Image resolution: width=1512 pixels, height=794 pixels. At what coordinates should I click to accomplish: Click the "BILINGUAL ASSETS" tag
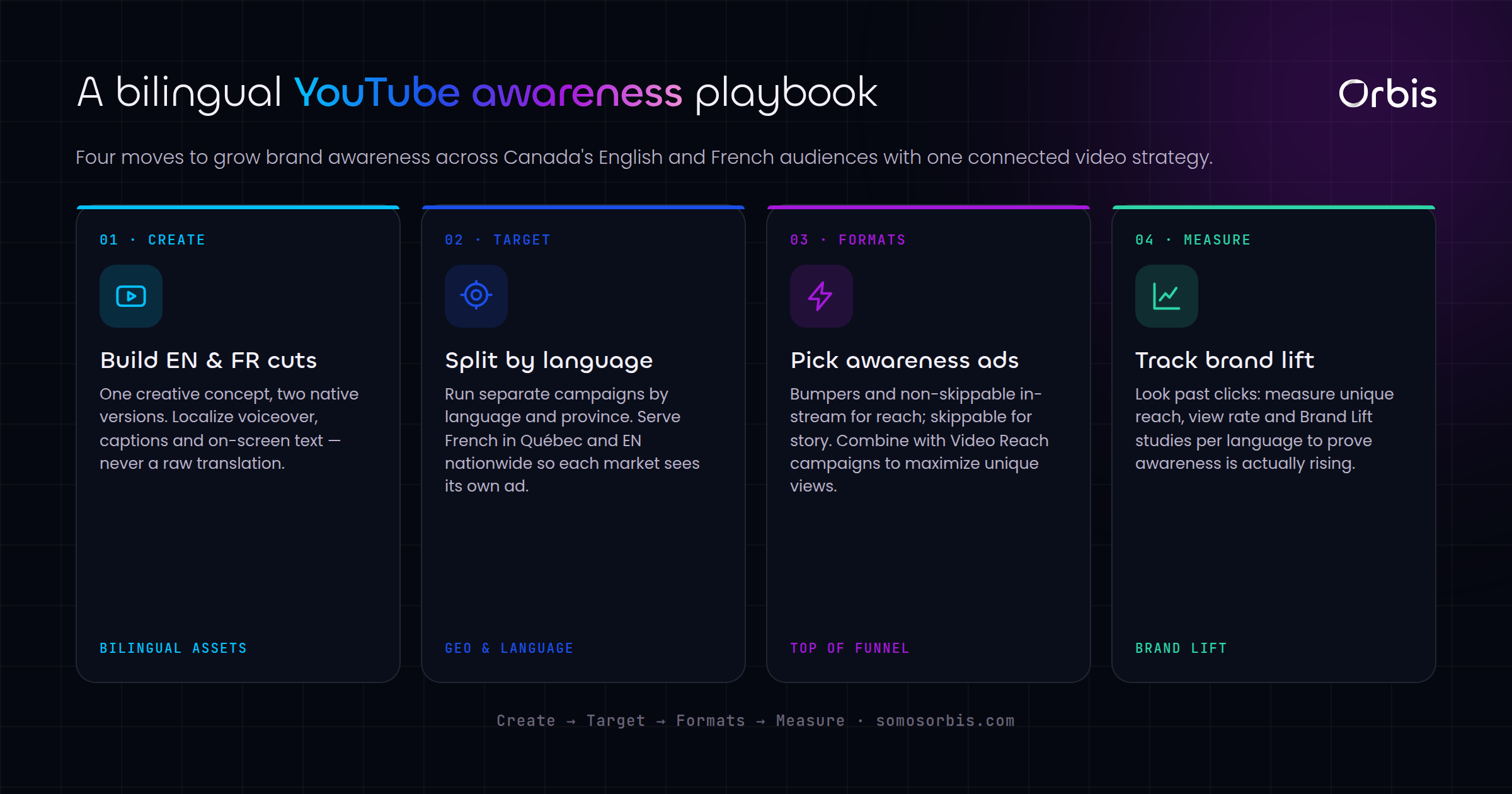pyautogui.click(x=173, y=648)
